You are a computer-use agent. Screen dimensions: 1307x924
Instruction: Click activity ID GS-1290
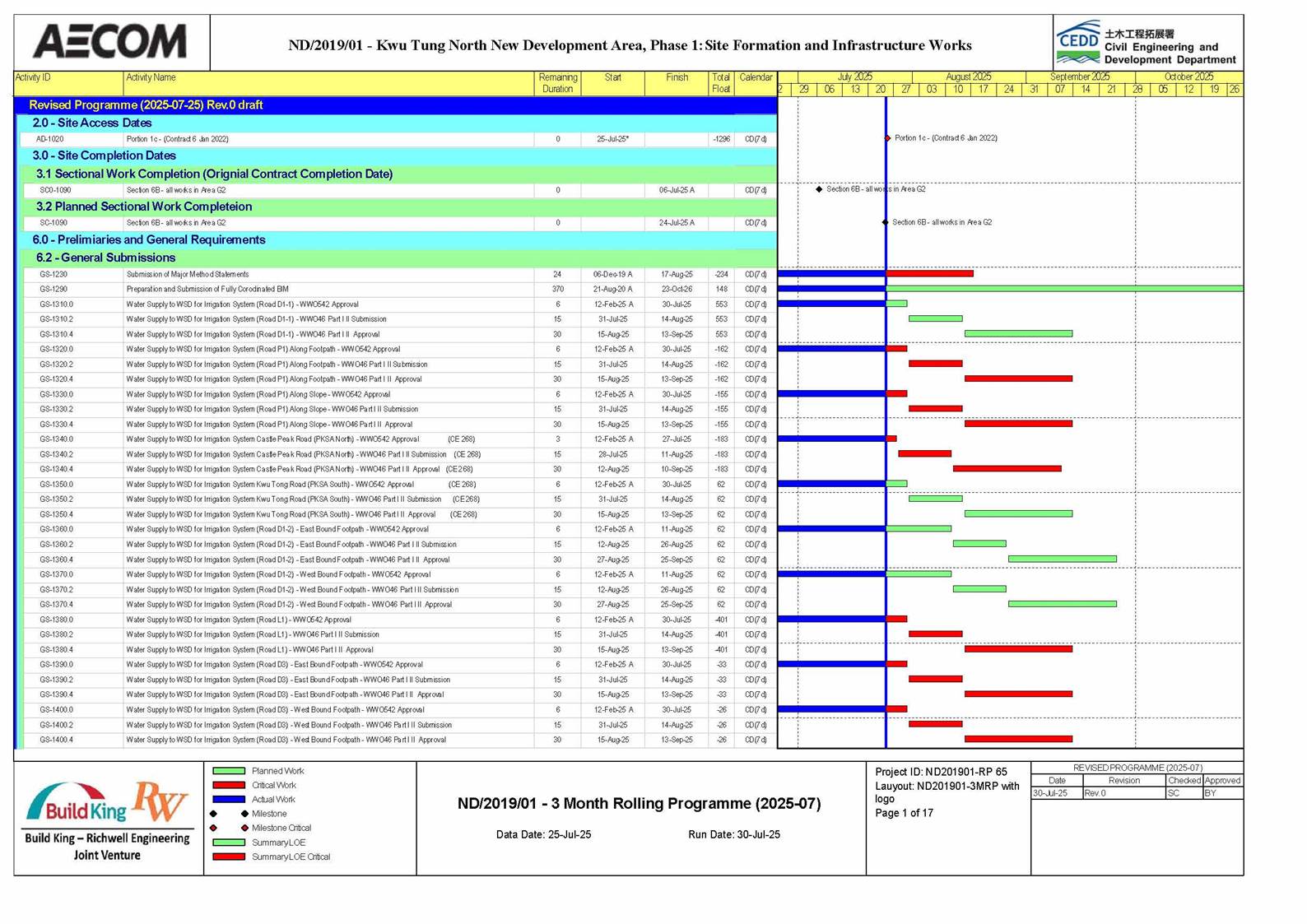tap(53, 290)
